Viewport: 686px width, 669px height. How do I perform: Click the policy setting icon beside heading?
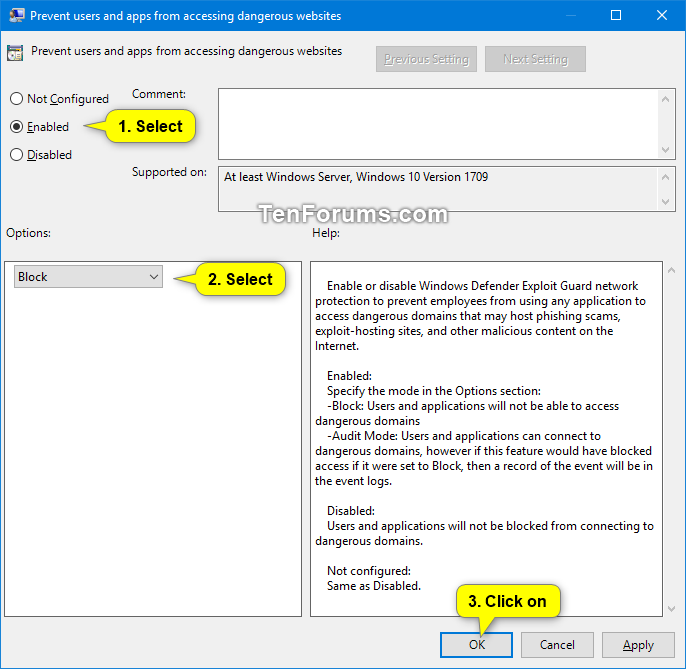pyautogui.click(x=15, y=53)
